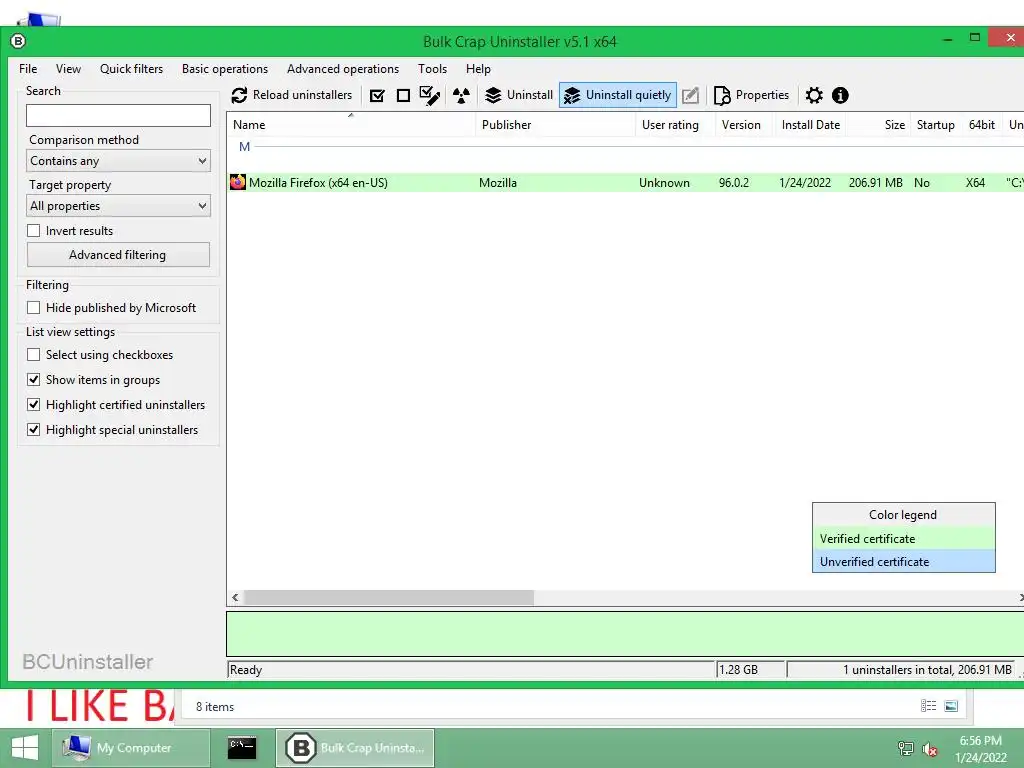Toggle Invert results checkbox
This screenshot has height=768, width=1024.
33,231
